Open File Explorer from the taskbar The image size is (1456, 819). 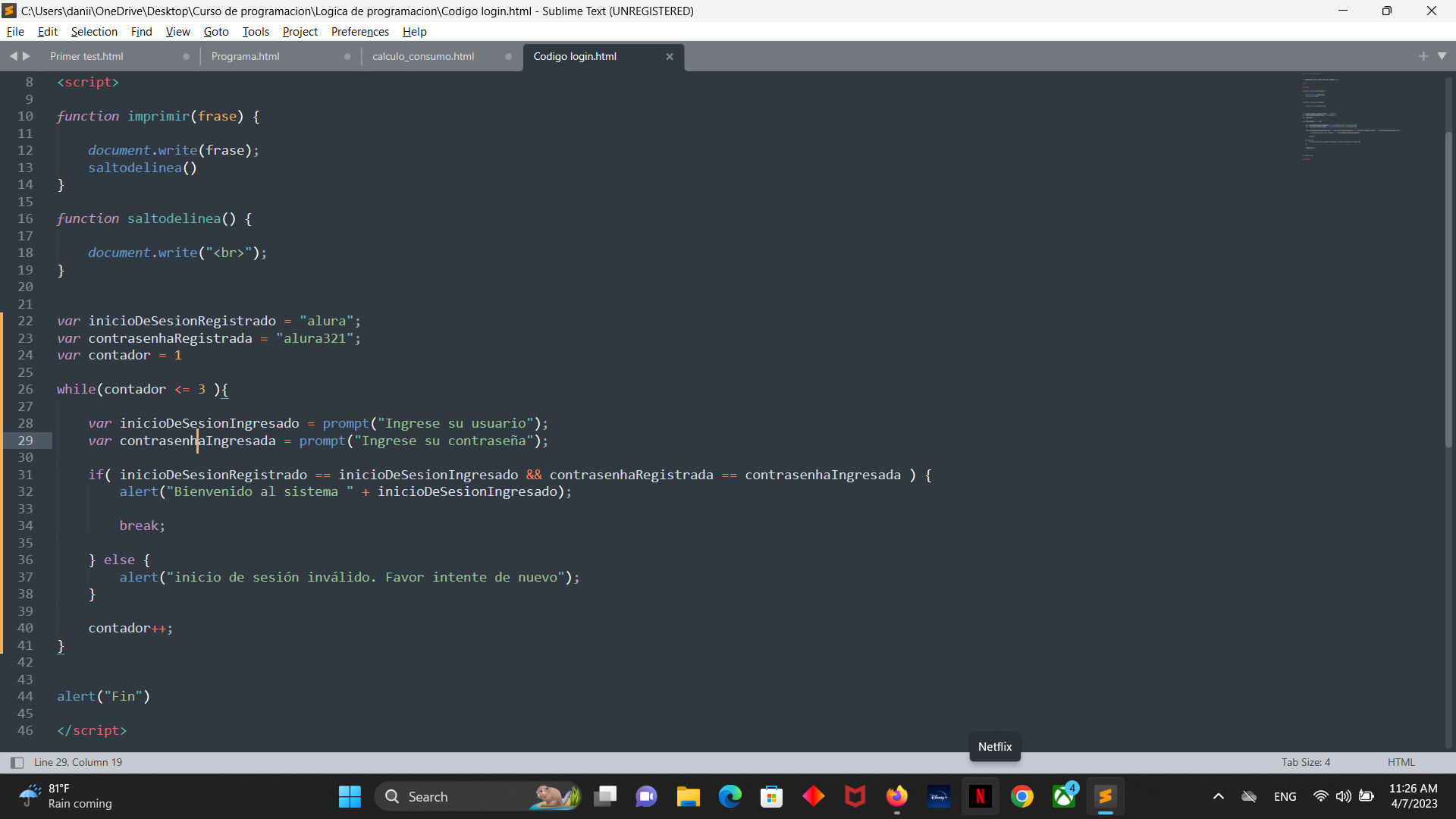[689, 796]
